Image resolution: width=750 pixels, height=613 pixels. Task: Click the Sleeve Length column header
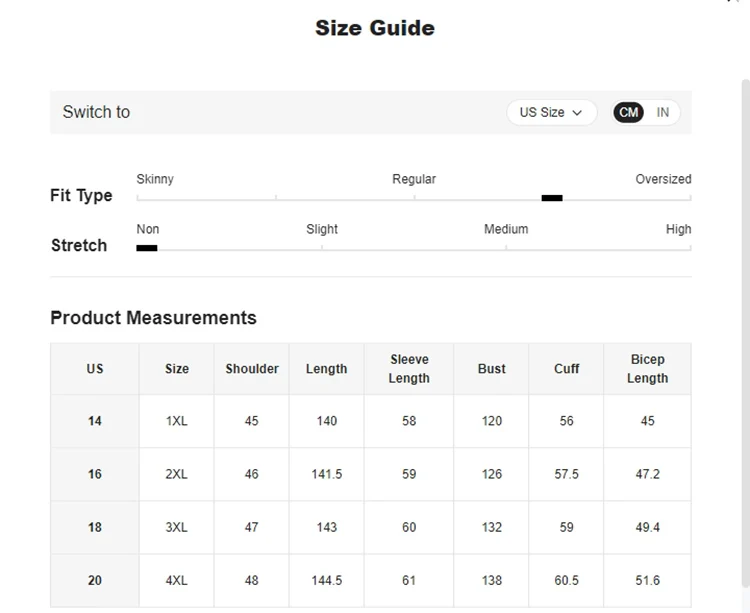pyautogui.click(x=409, y=369)
